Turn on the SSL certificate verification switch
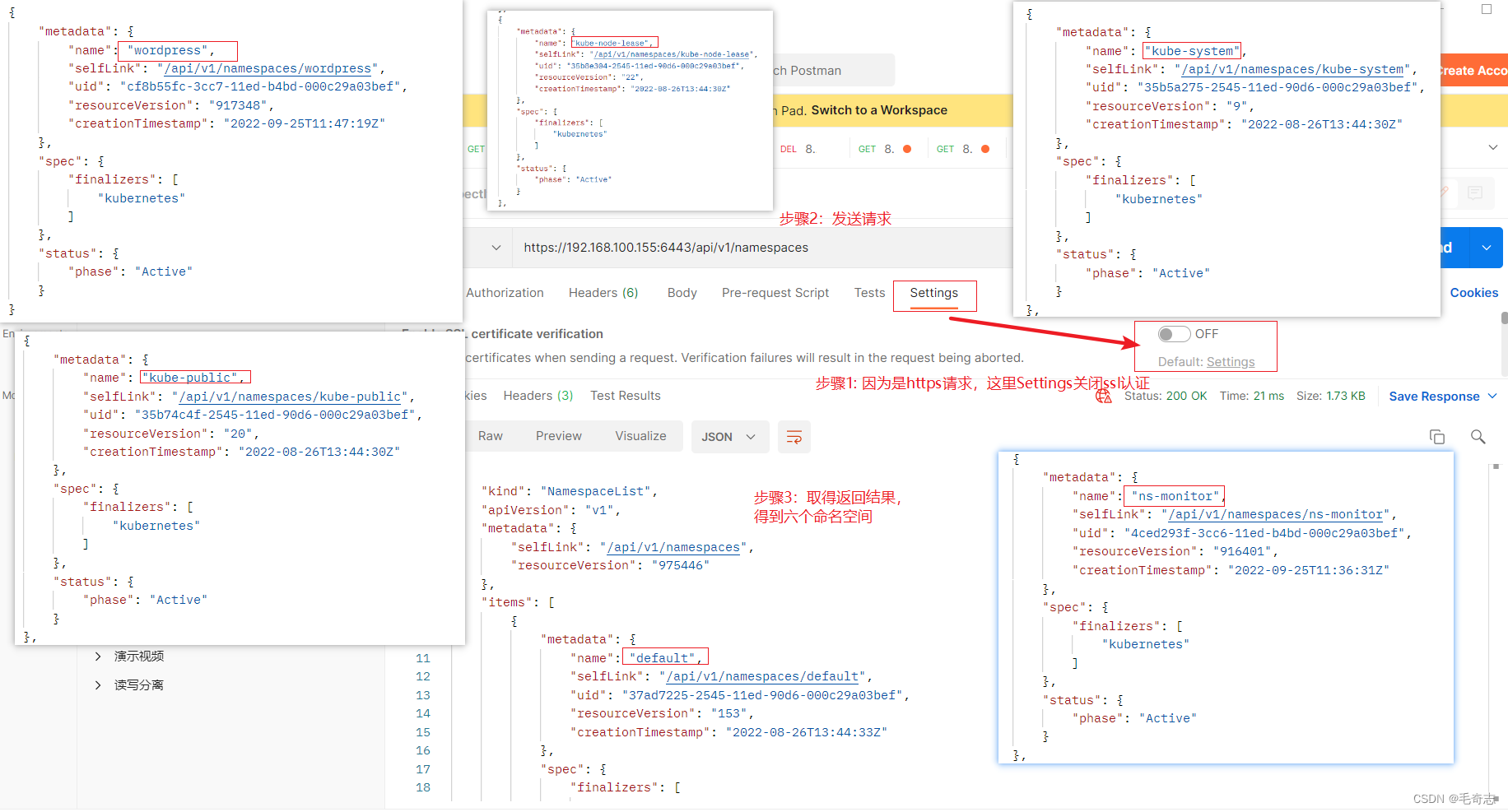Screen dimensions: 1508x812 [1174, 334]
